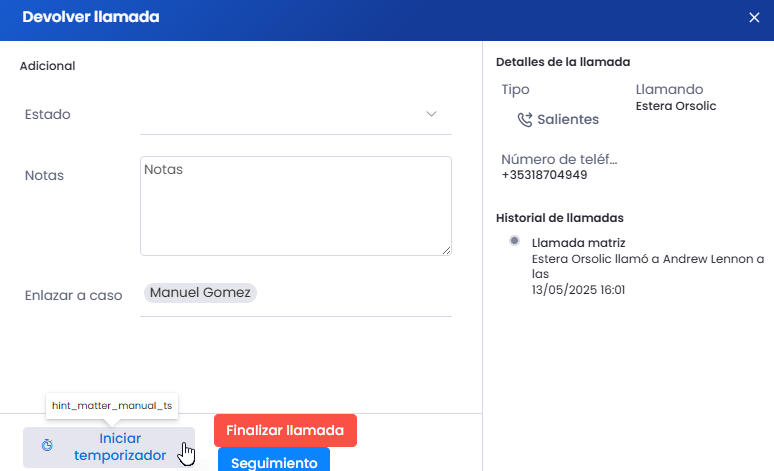Click the Notas textarea resize handle

pyautogui.click(x=446, y=250)
